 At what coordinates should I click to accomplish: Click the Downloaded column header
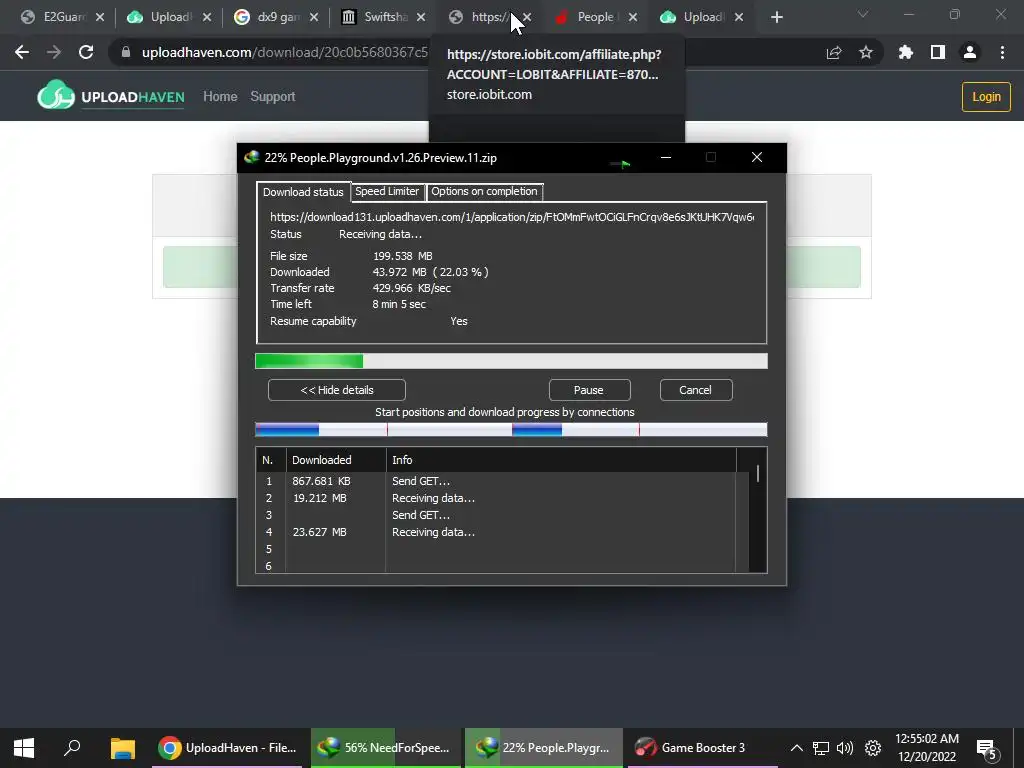click(x=336, y=460)
